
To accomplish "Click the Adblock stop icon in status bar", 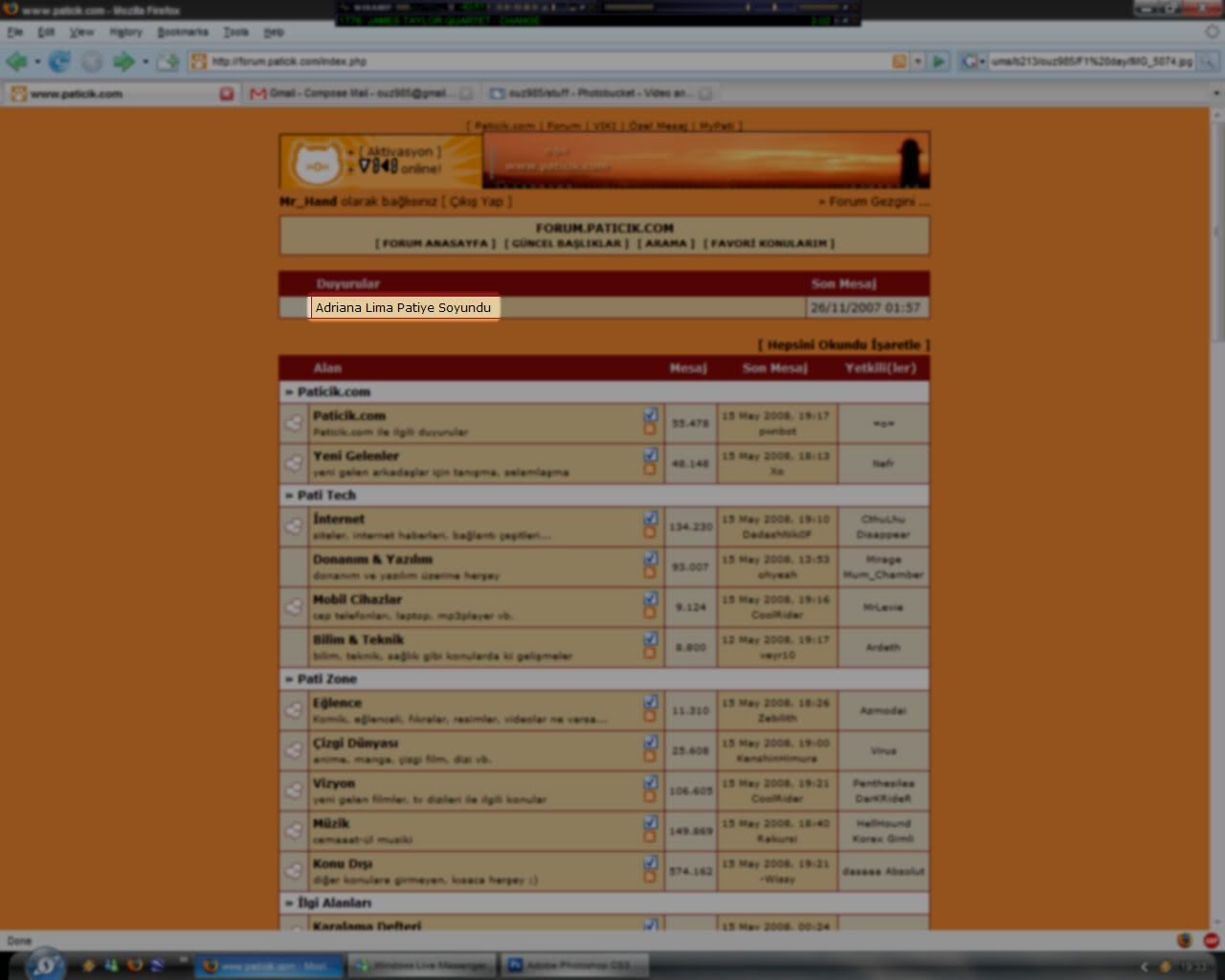I will pos(1211,941).
